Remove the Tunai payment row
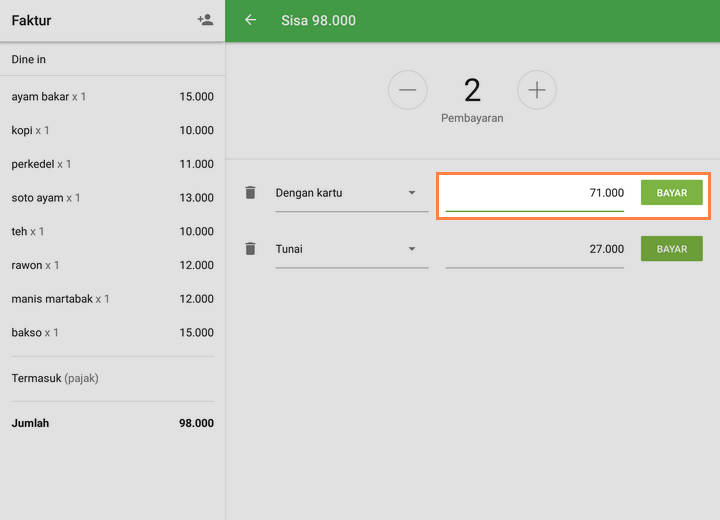720x520 pixels. [x=251, y=248]
